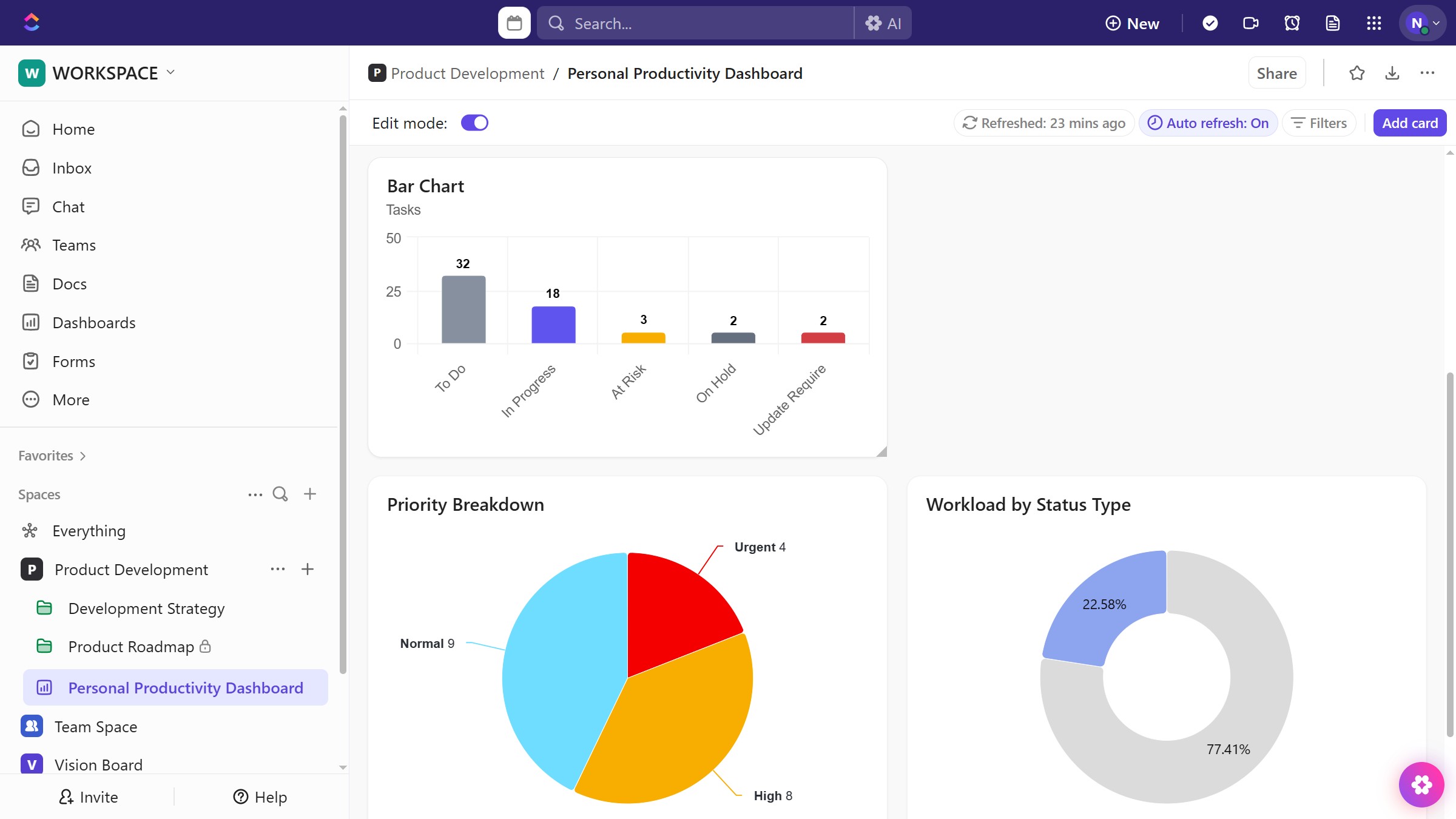Click the record clip camera icon

1250,23
